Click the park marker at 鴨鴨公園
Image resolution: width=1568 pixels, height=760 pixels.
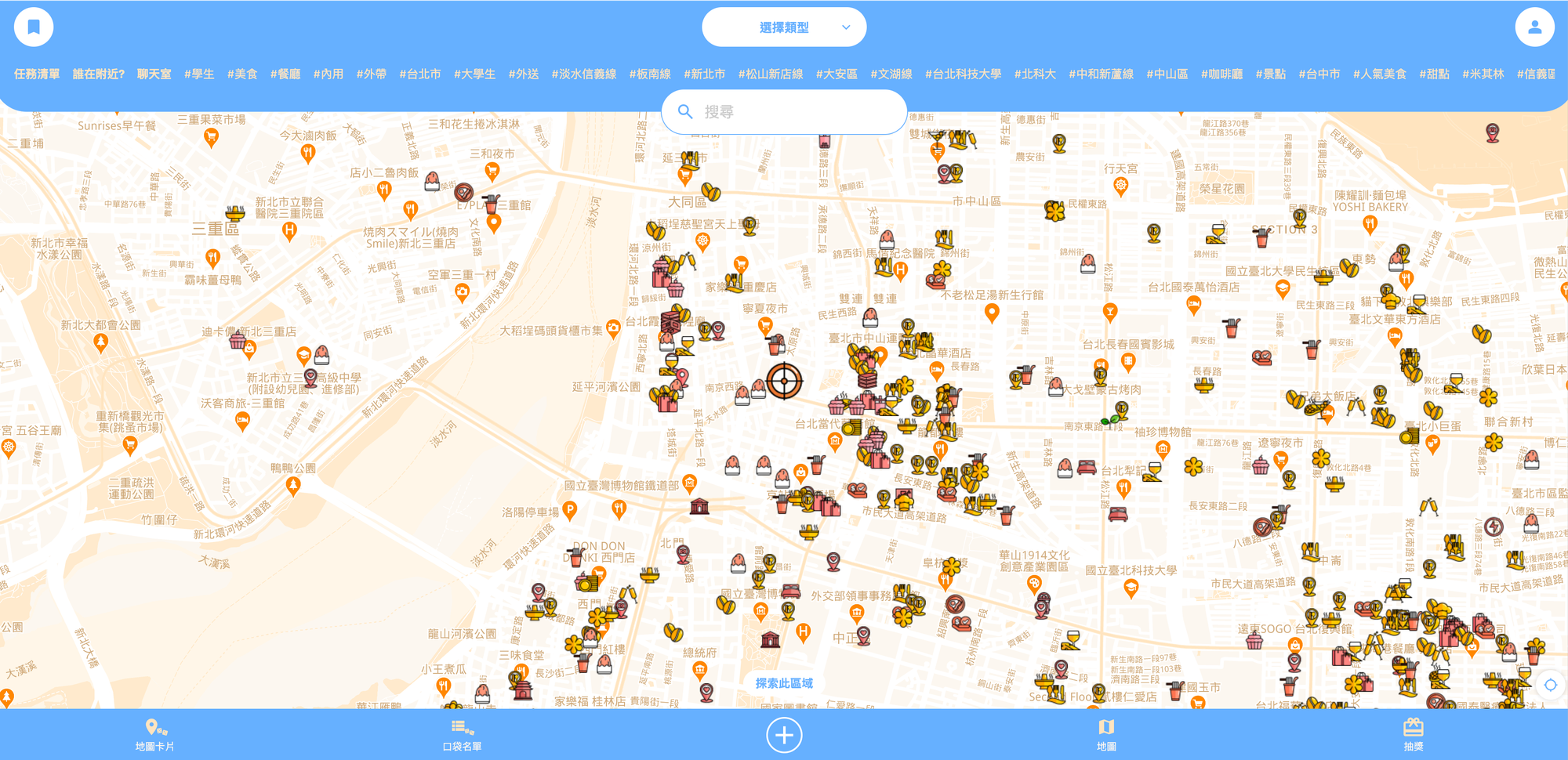tap(293, 487)
